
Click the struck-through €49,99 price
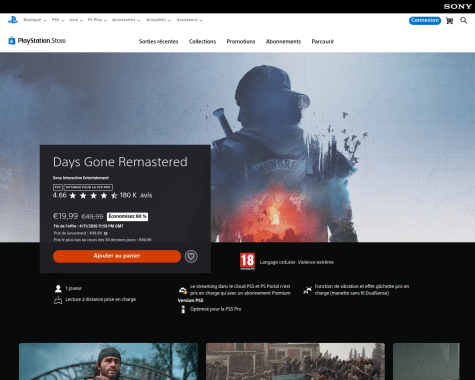point(92,217)
